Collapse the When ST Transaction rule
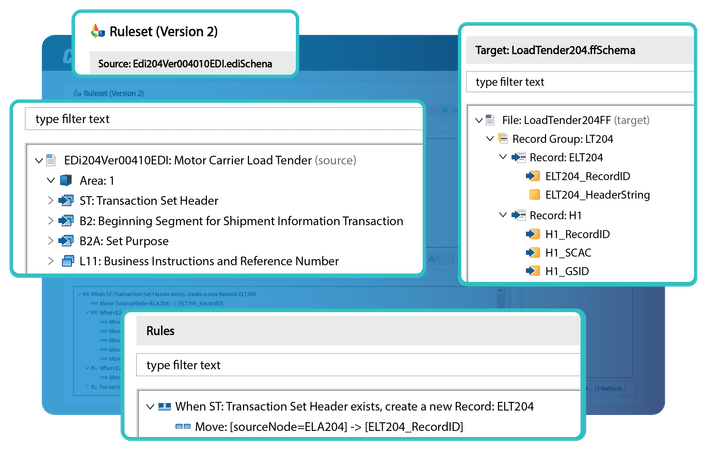 coord(150,407)
